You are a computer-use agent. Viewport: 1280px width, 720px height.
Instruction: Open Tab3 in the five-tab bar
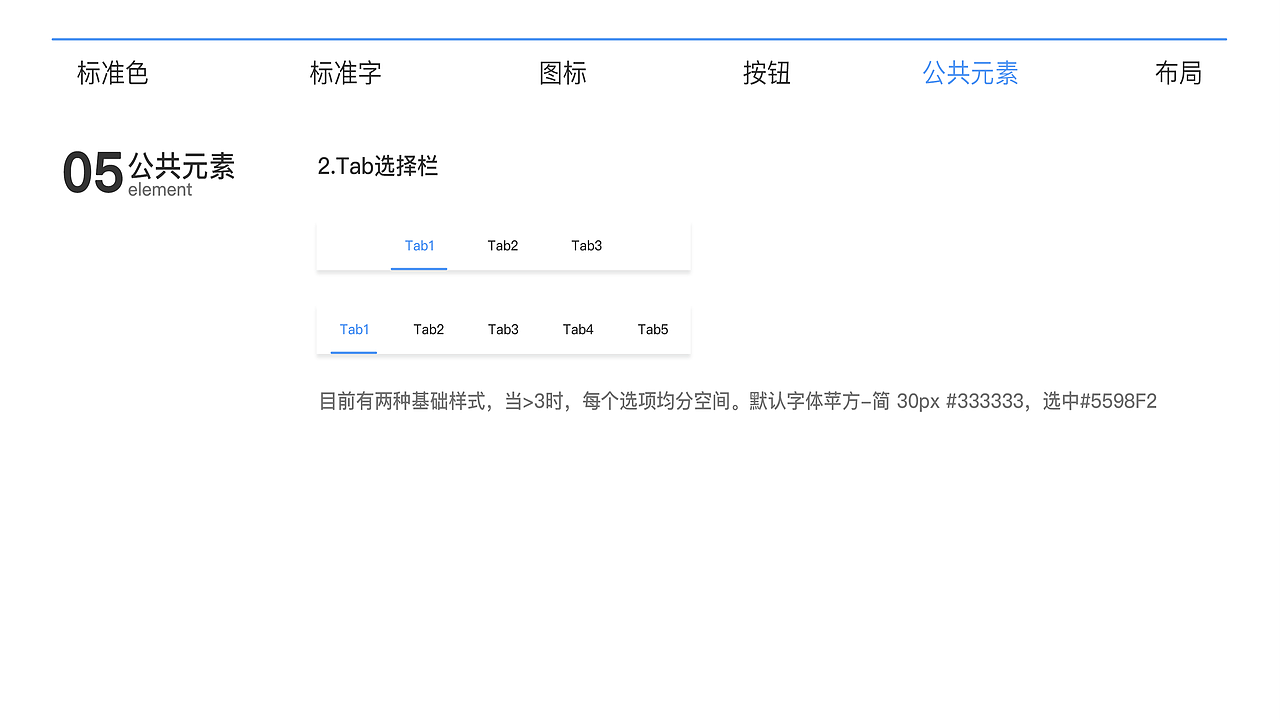503,330
